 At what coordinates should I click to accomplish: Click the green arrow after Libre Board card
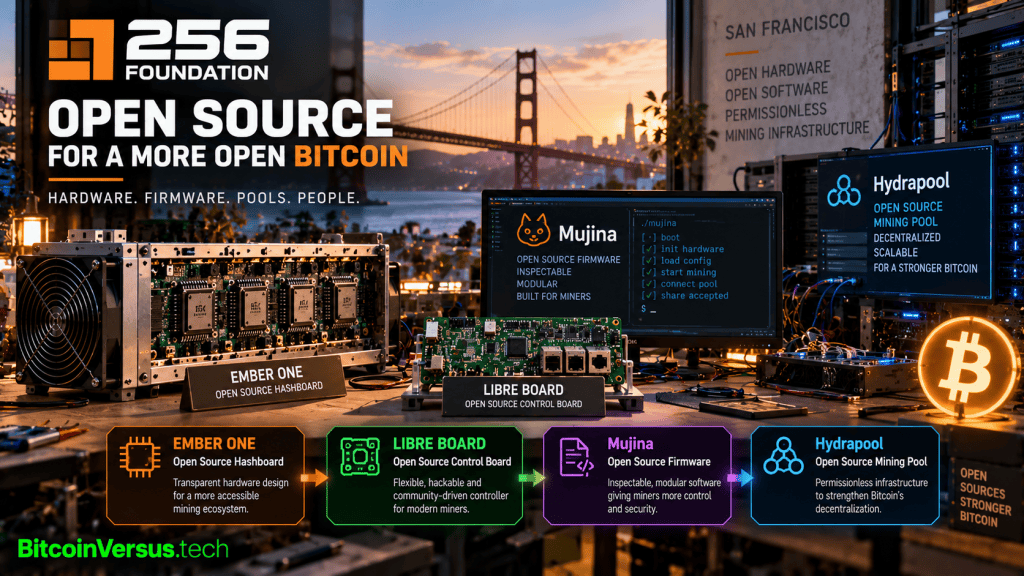pos(532,478)
